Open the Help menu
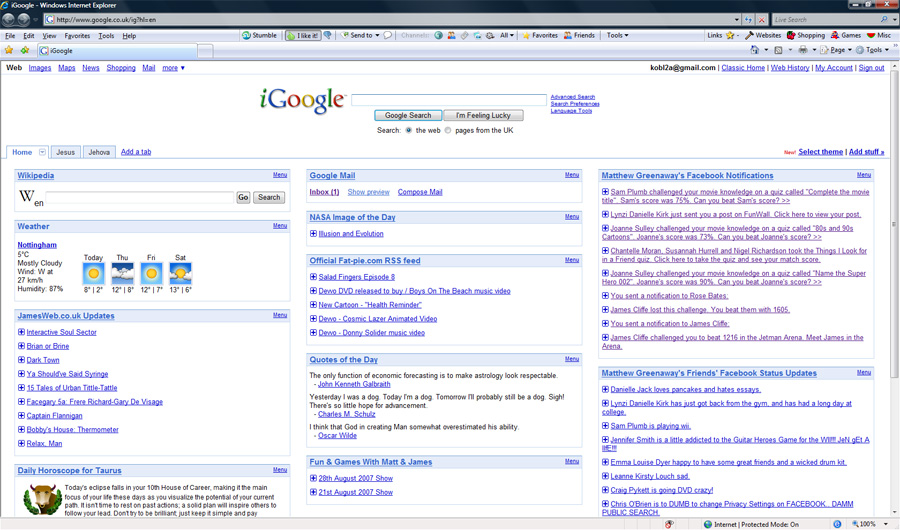Screen dimensions: 900x530 click(129, 36)
